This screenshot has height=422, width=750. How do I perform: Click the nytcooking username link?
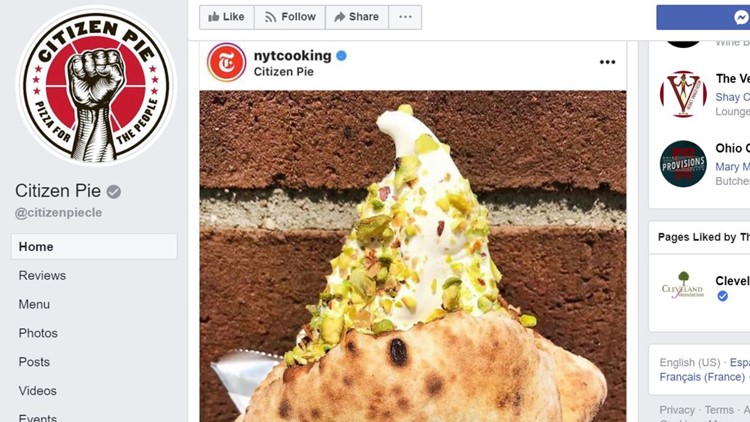tap(292, 56)
